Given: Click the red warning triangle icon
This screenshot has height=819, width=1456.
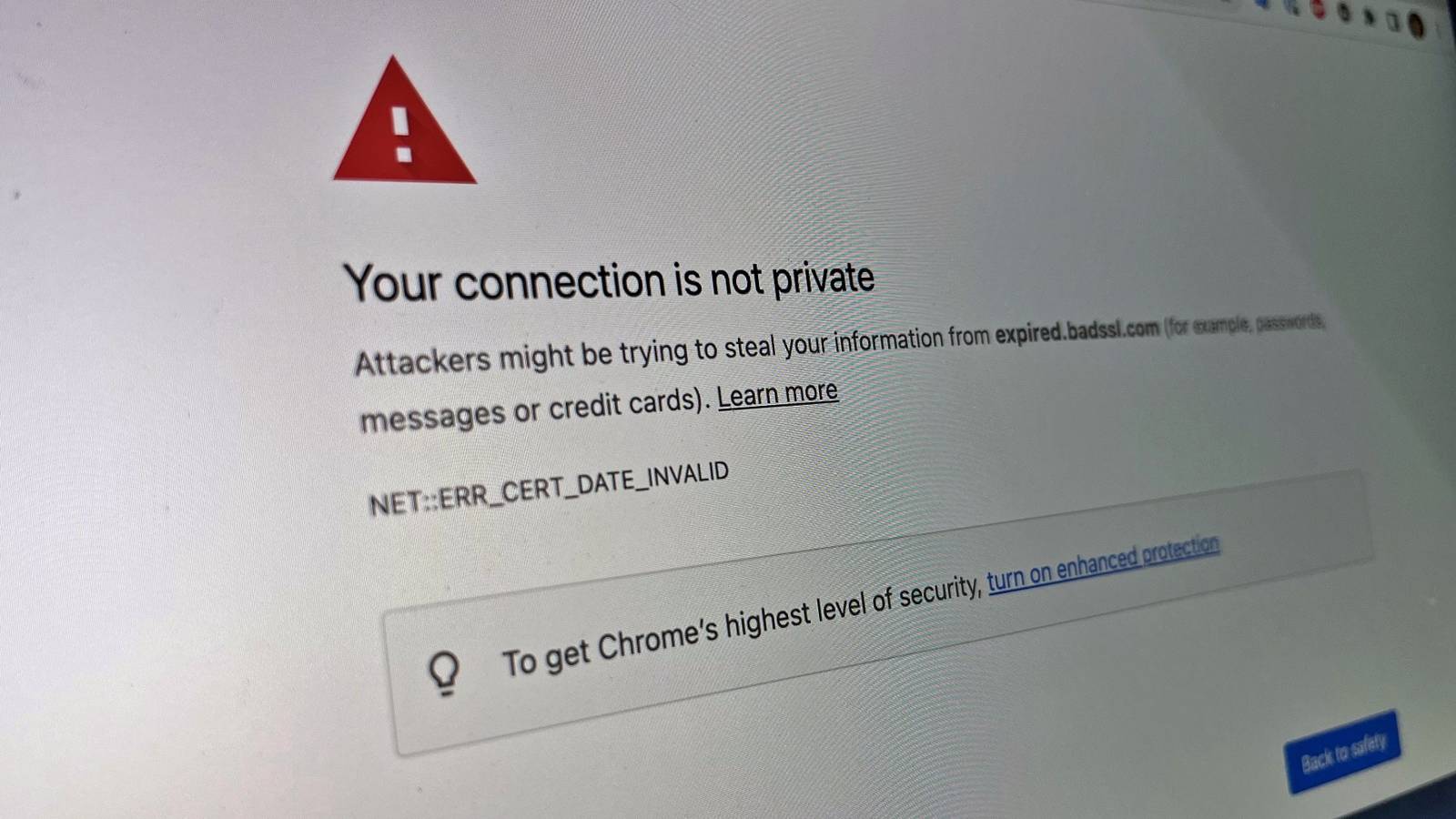Looking at the screenshot, I should (x=404, y=124).
